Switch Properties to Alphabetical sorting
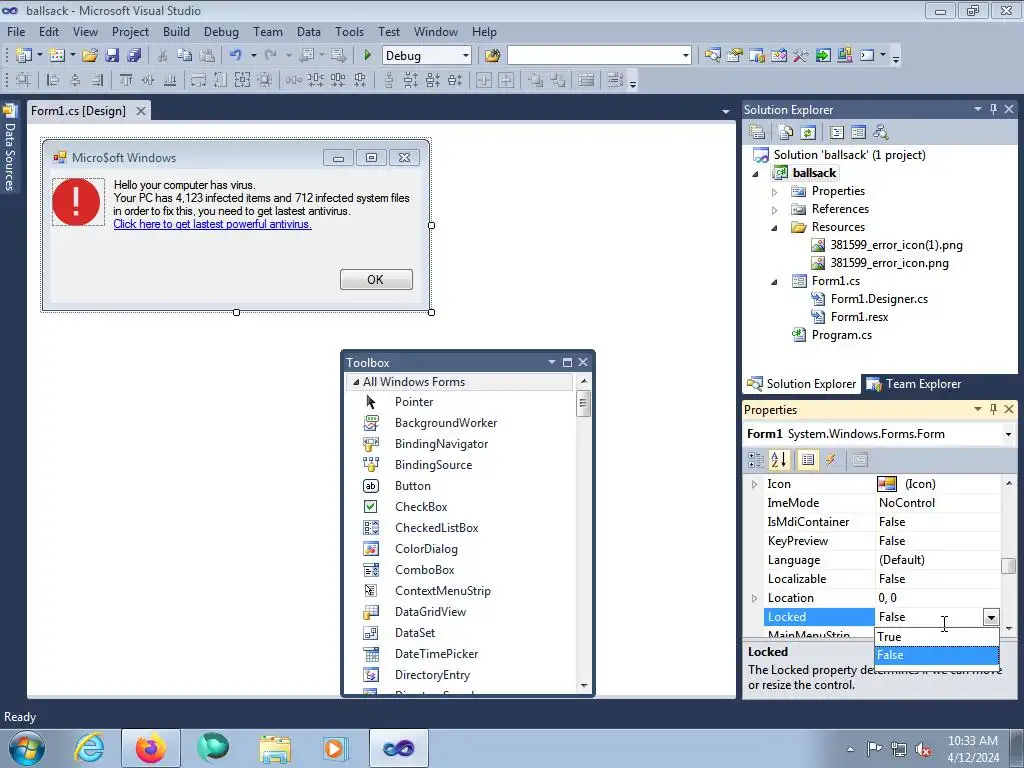This screenshot has height=768, width=1024. (x=779, y=460)
